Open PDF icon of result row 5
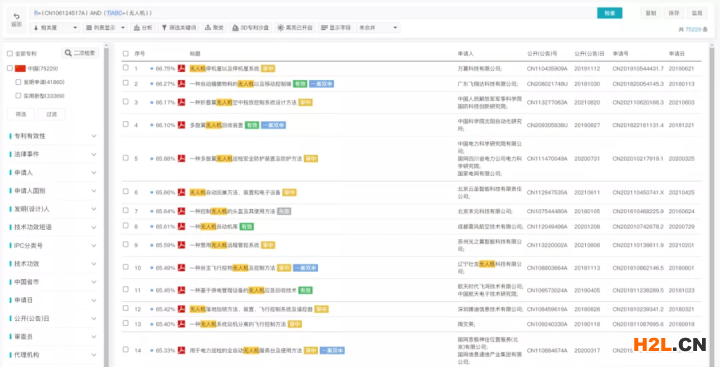Viewport: 720px width, 367px height. pyautogui.click(x=181, y=158)
